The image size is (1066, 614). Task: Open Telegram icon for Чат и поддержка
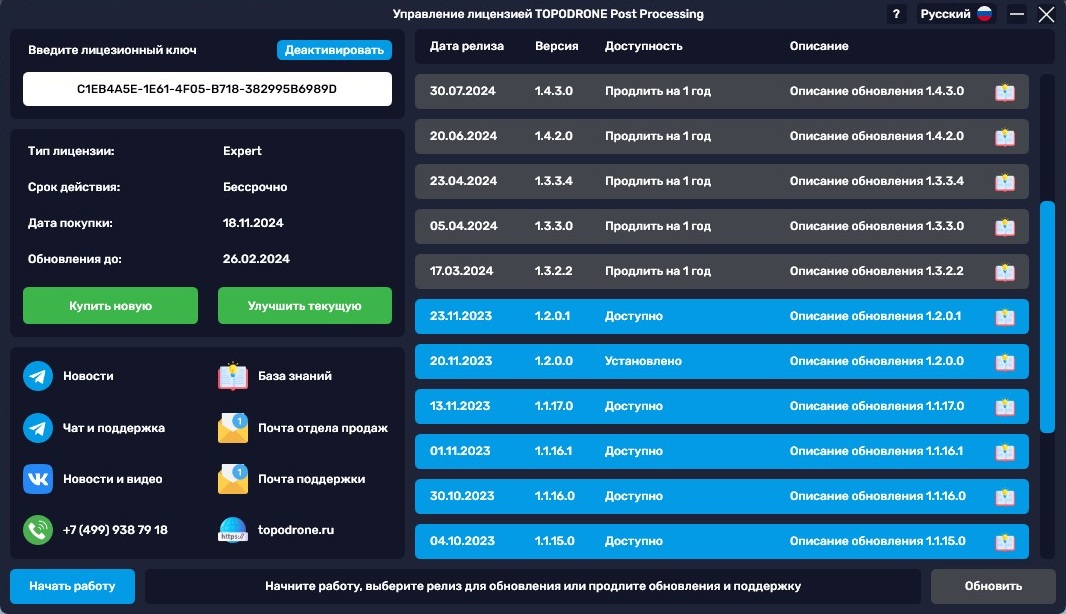pyautogui.click(x=38, y=428)
